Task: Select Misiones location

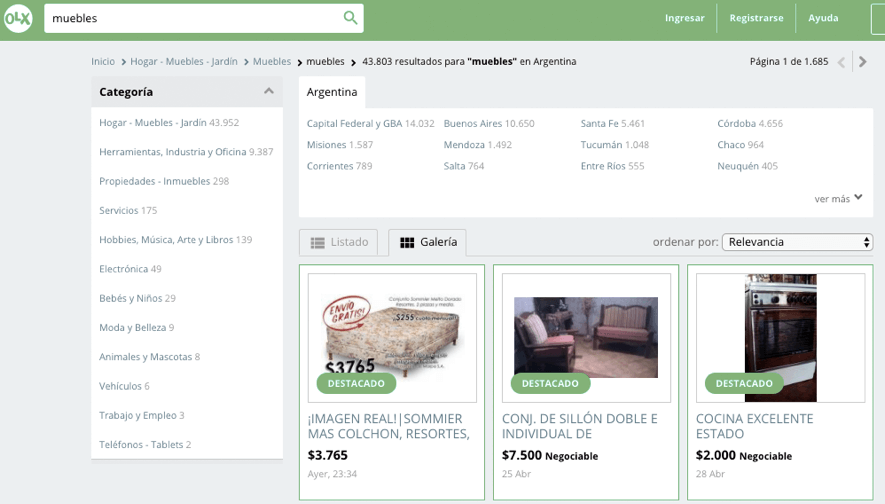Action: coord(340,145)
